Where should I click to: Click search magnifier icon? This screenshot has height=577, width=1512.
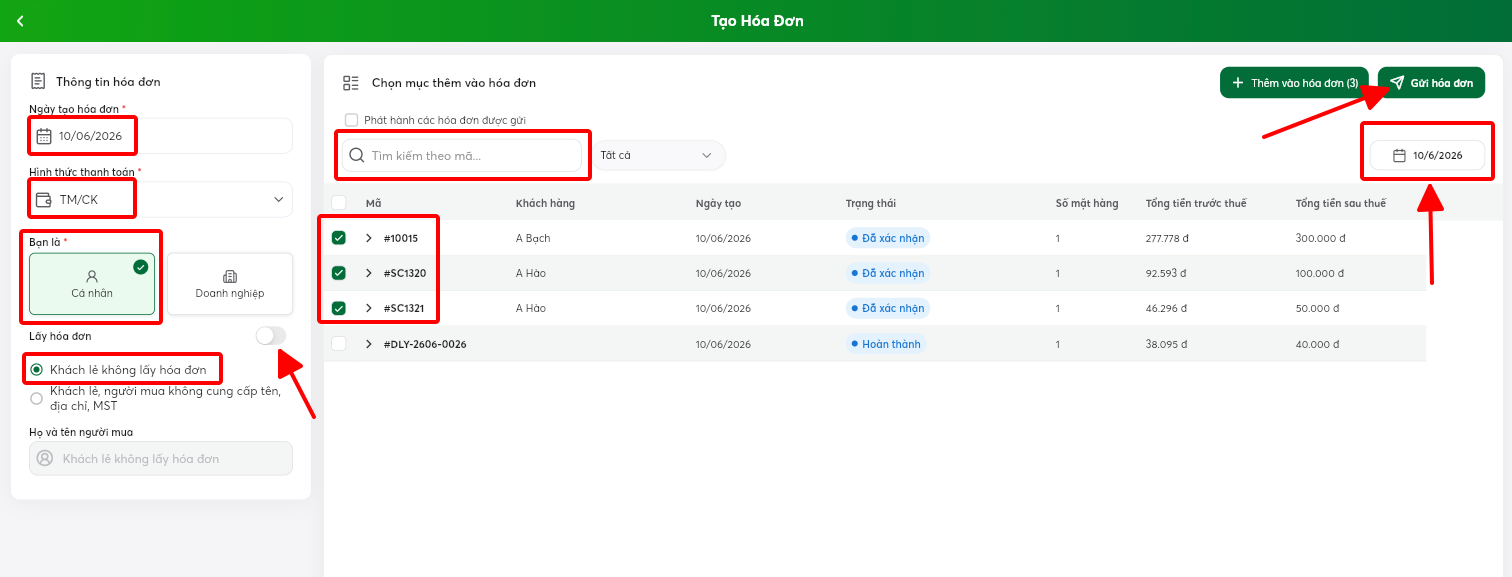(x=356, y=156)
